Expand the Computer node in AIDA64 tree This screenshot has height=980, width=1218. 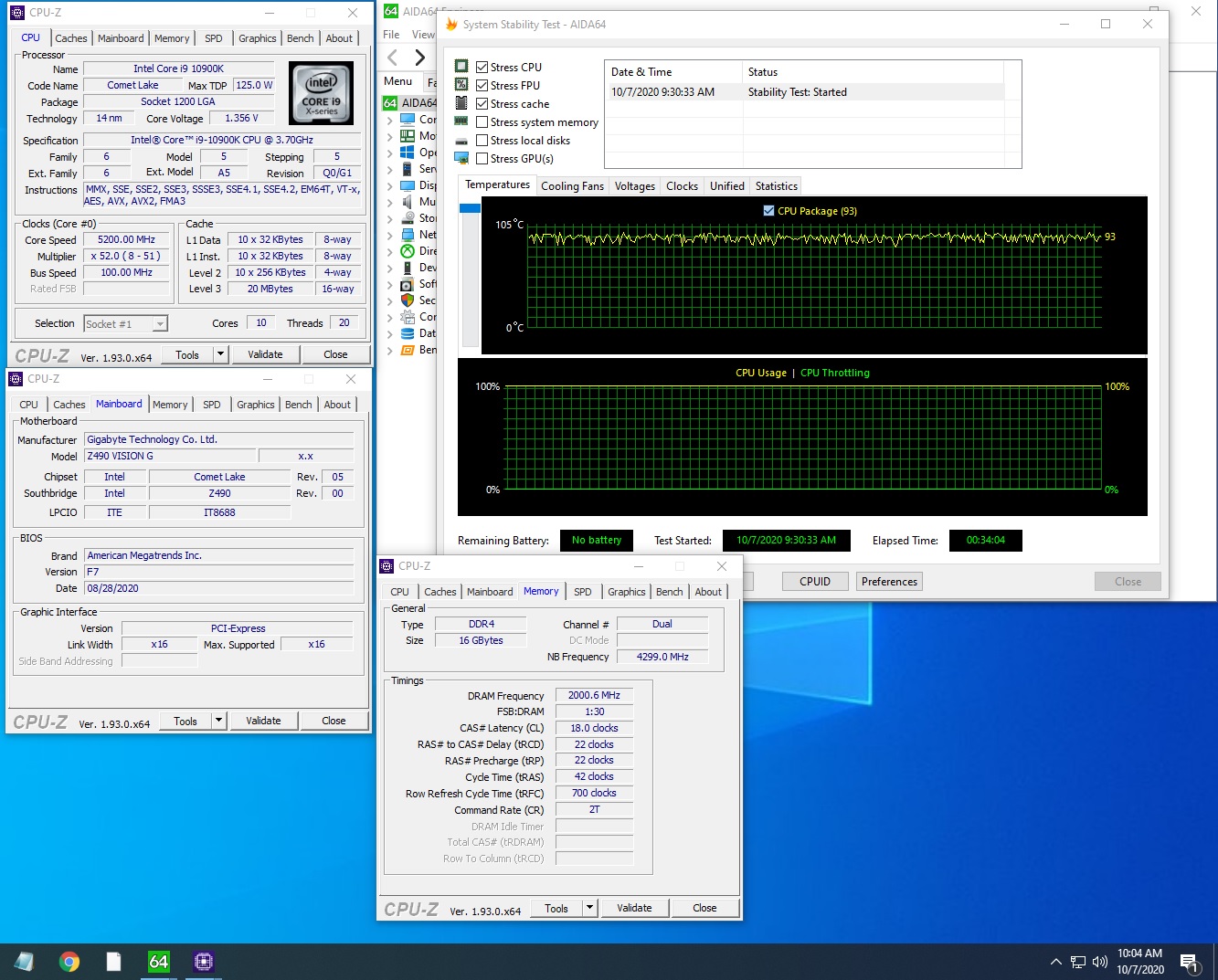[390, 120]
